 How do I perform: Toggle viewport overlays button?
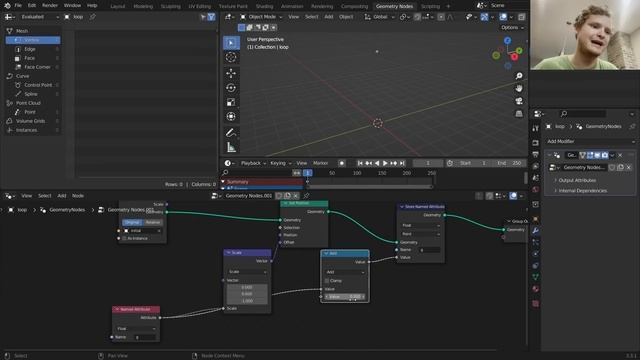[x=503, y=17]
